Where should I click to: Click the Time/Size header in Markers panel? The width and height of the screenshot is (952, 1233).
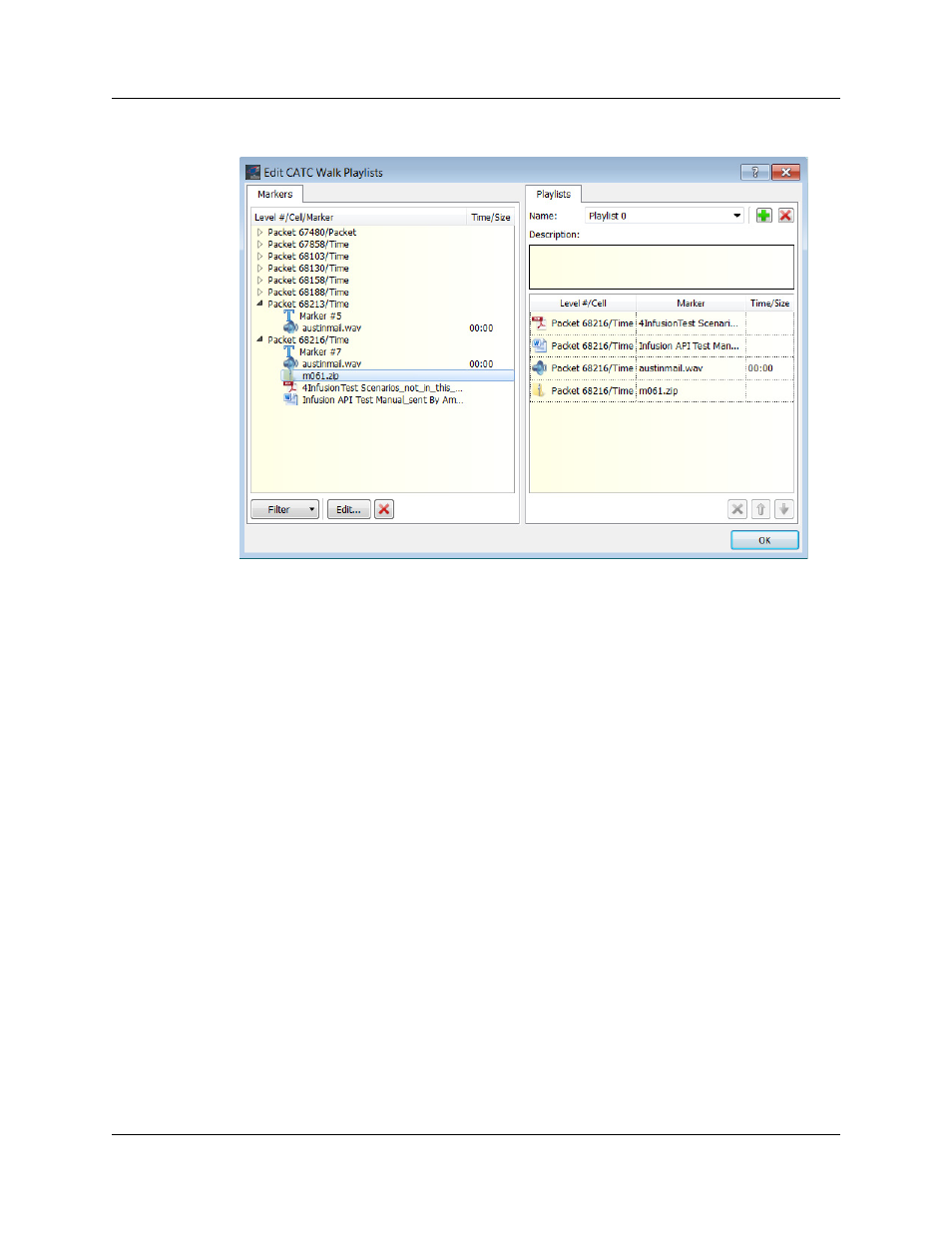click(x=491, y=217)
